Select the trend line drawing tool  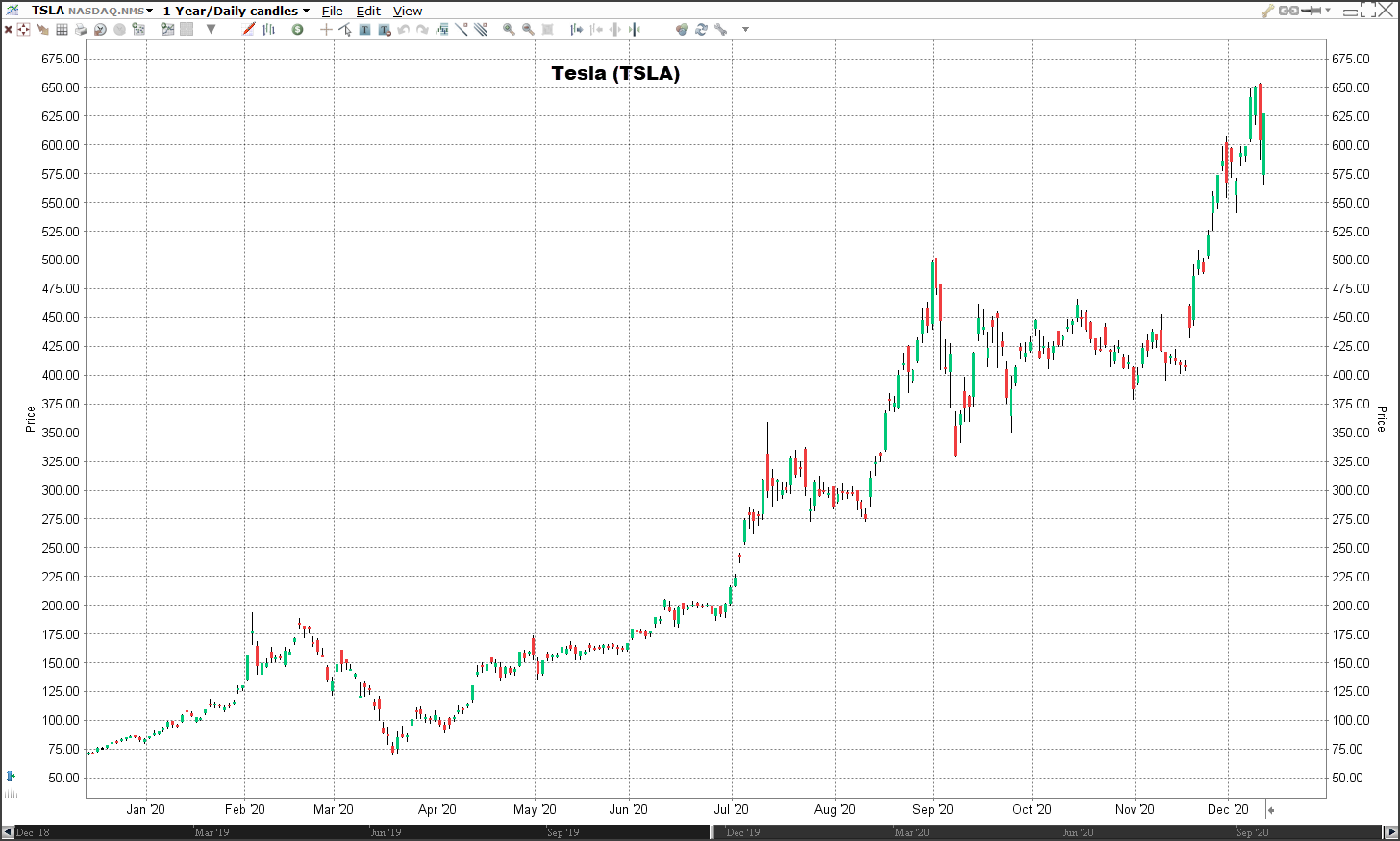[462, 30]
